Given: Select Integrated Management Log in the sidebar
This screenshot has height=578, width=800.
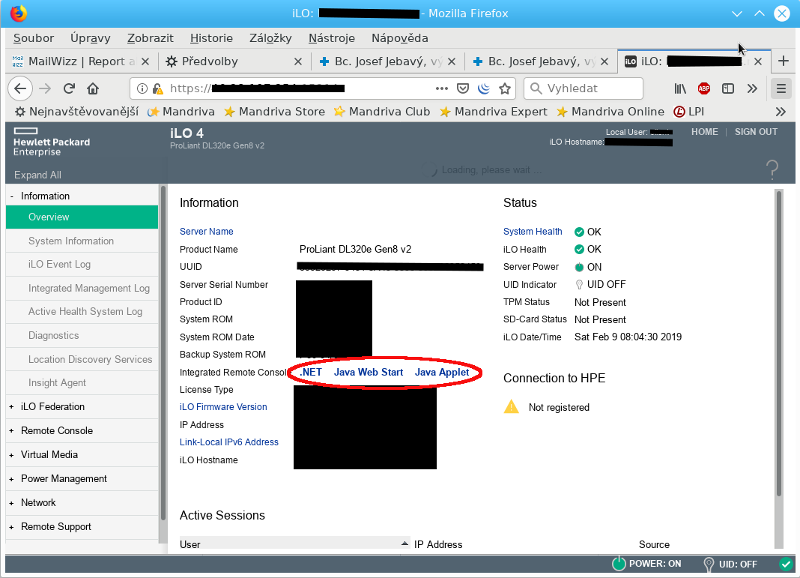Looking at the screenshot, I should [x=82, y=288].
